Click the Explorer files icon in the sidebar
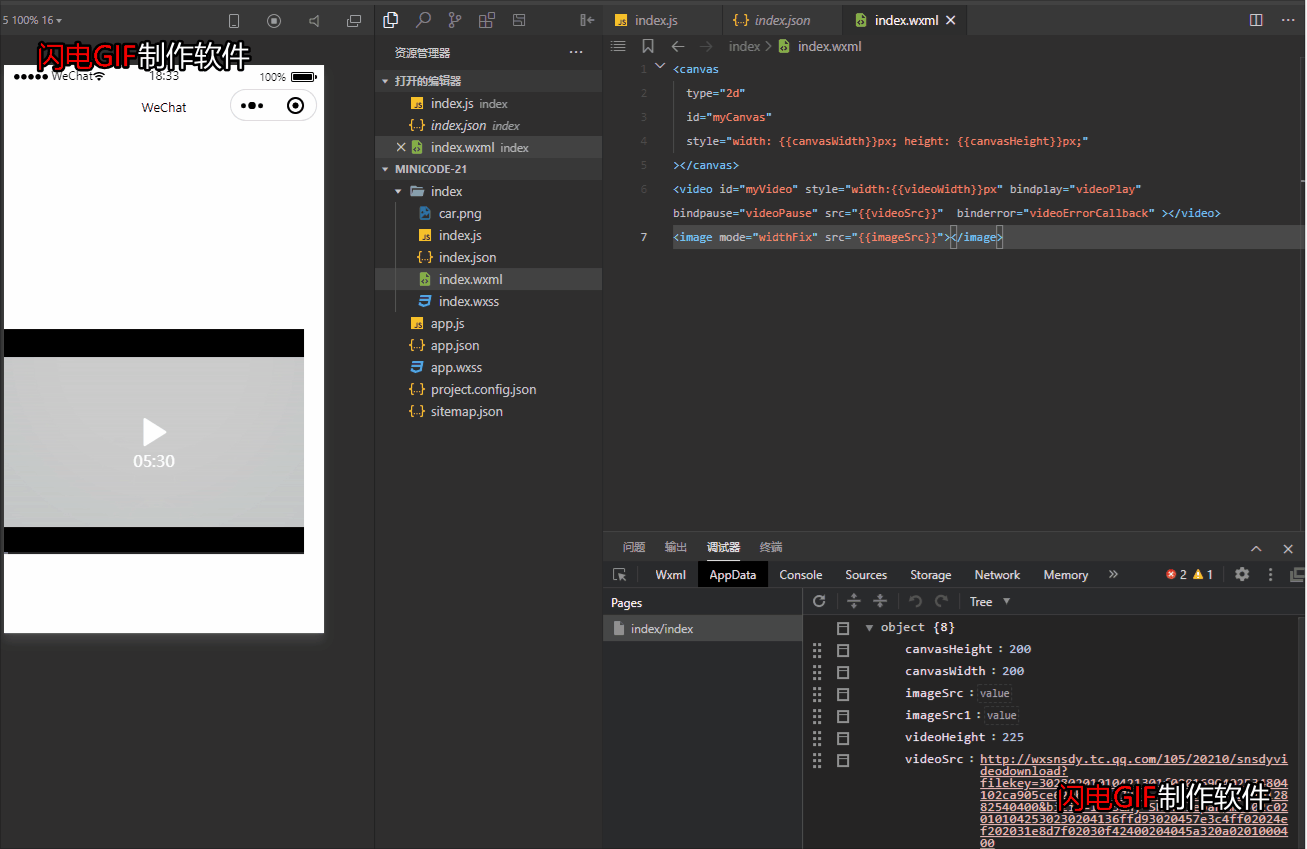Viewport: 1307px width, 849px height. (x=391, y=20)
